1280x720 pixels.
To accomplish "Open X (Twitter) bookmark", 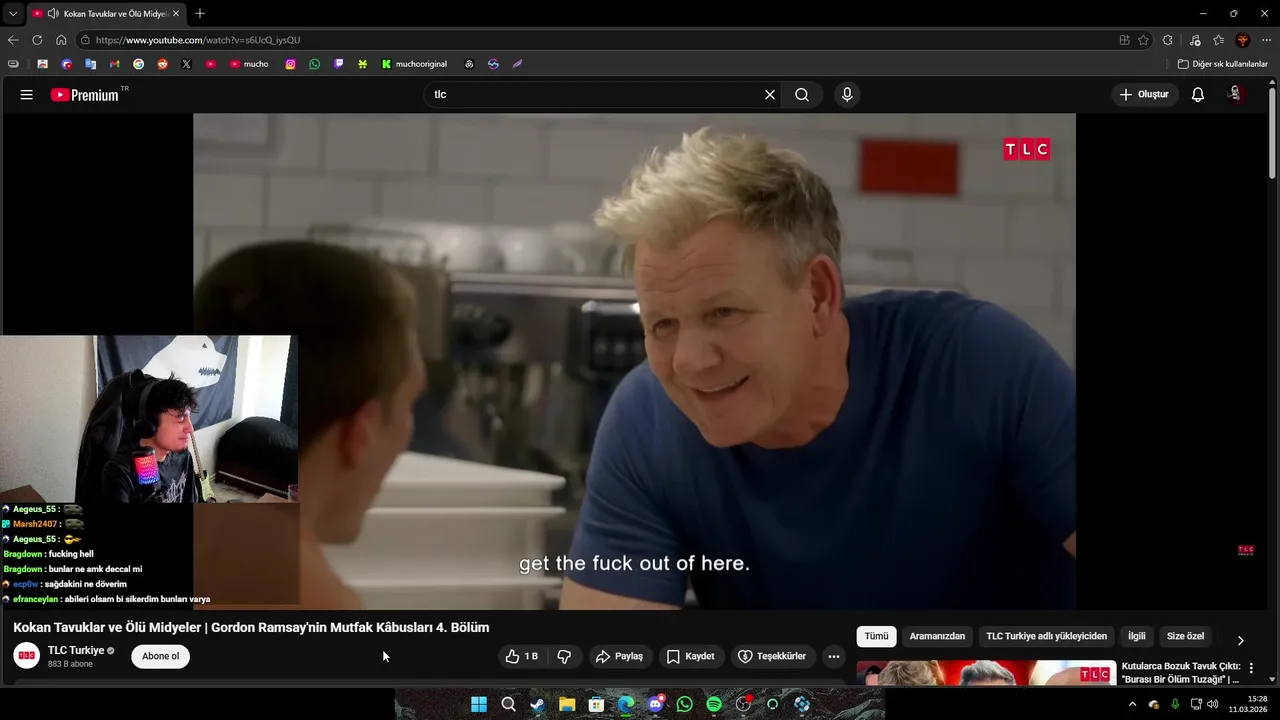I will click(x=186, y=64).
